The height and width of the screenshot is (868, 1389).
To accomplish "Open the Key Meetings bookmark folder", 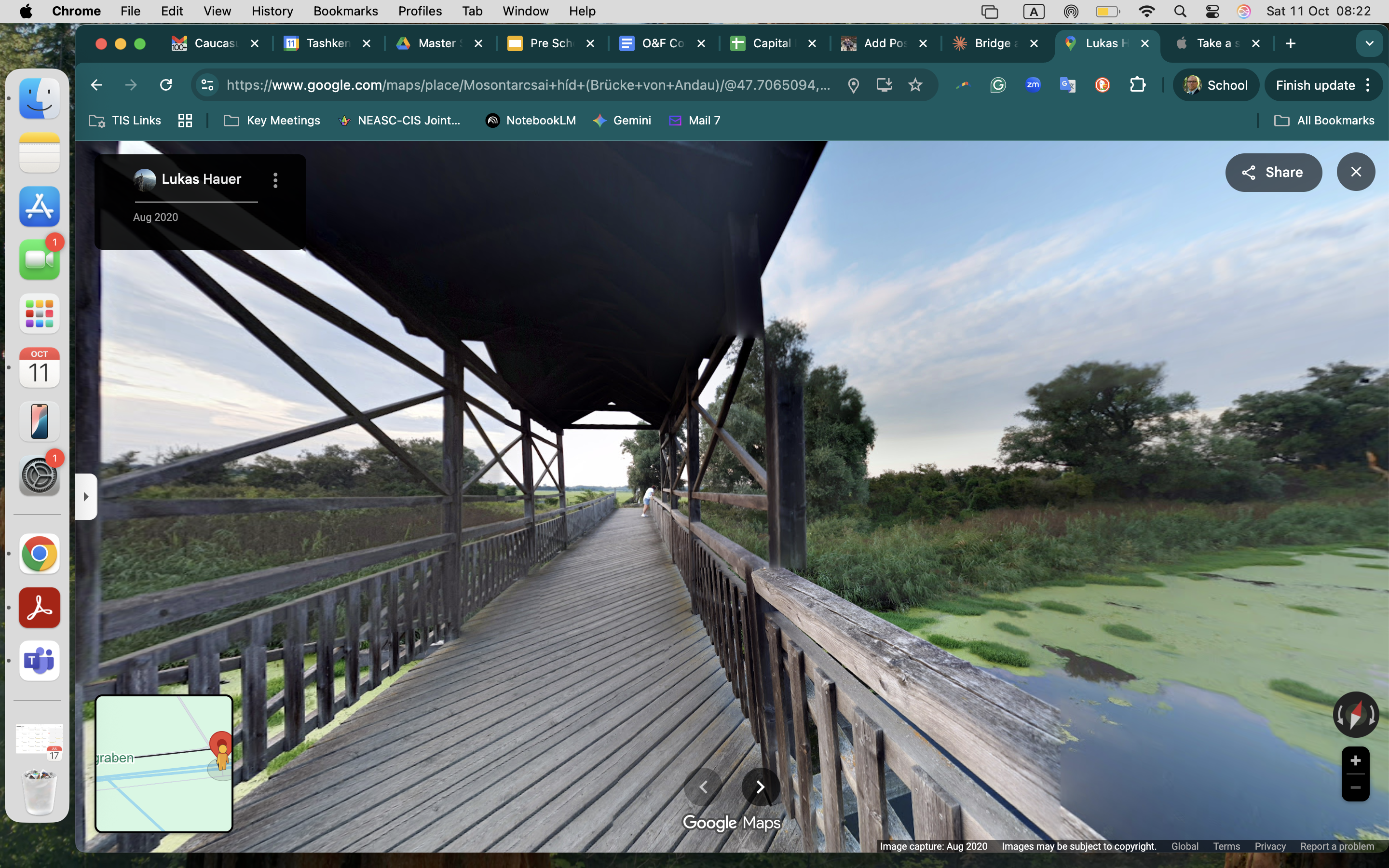I will [x=272, y=121].
